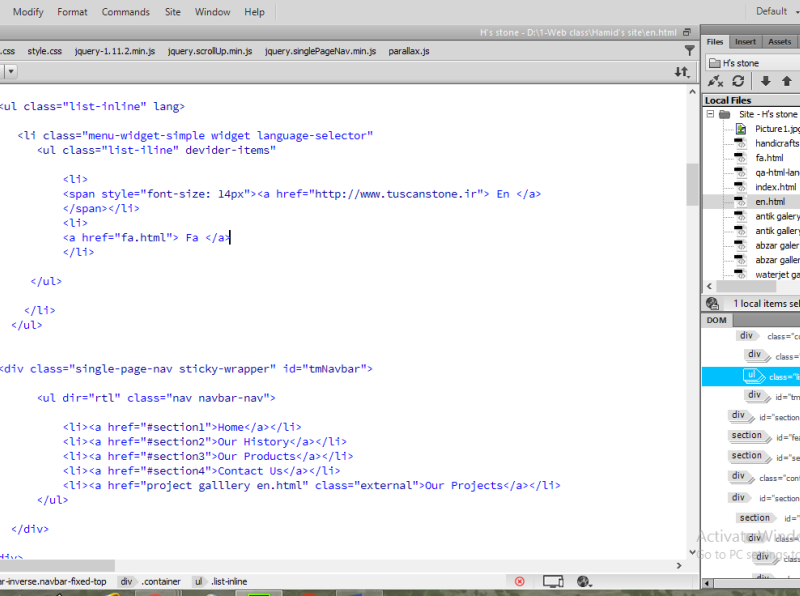Click the get files down arrow
Screen dimensions: 800x596
click(765, 82)
